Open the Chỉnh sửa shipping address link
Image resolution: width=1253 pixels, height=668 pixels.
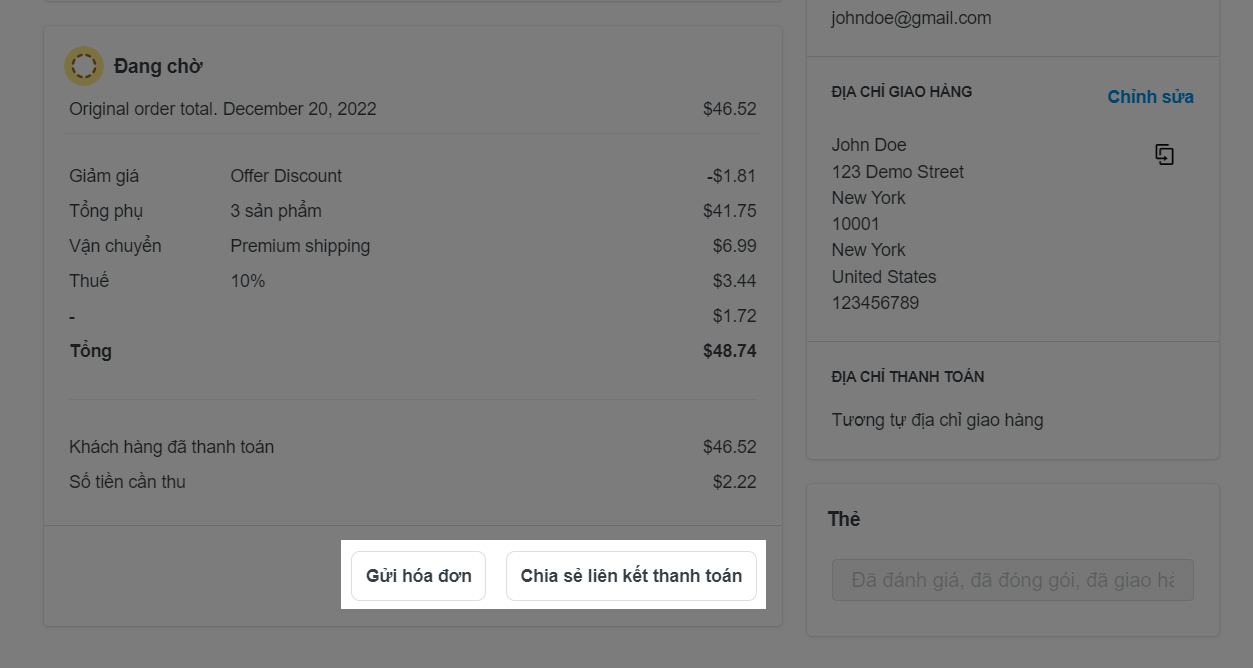(x=1150, y=97)
